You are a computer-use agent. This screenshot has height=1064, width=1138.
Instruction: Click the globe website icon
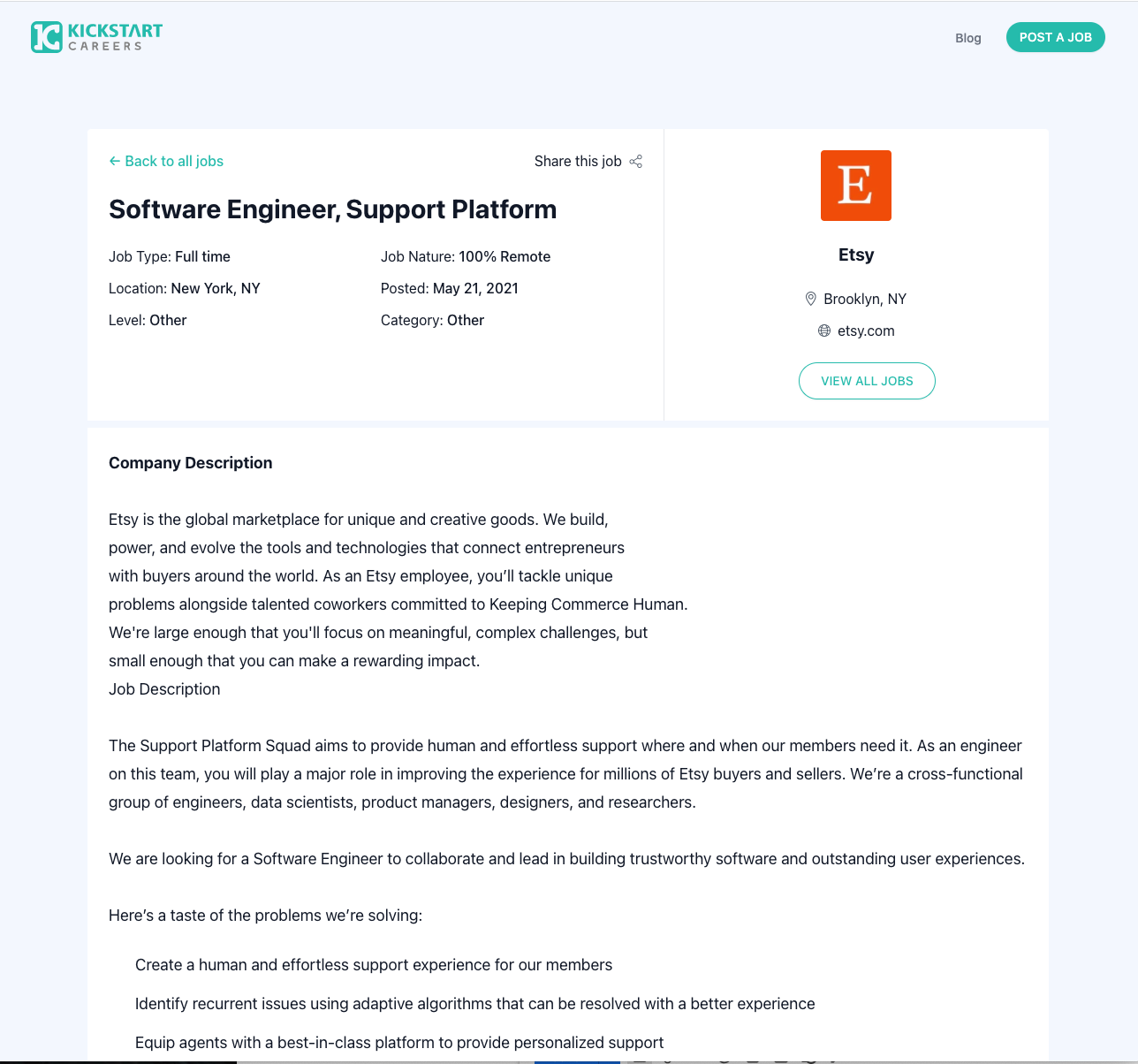tap(824, 331)
